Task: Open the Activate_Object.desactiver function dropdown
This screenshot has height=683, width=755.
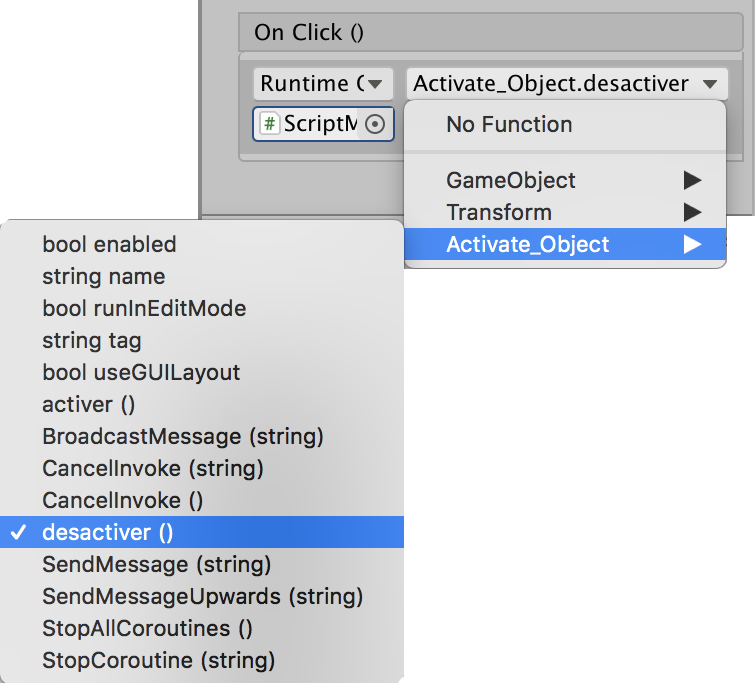Action: 566,84
